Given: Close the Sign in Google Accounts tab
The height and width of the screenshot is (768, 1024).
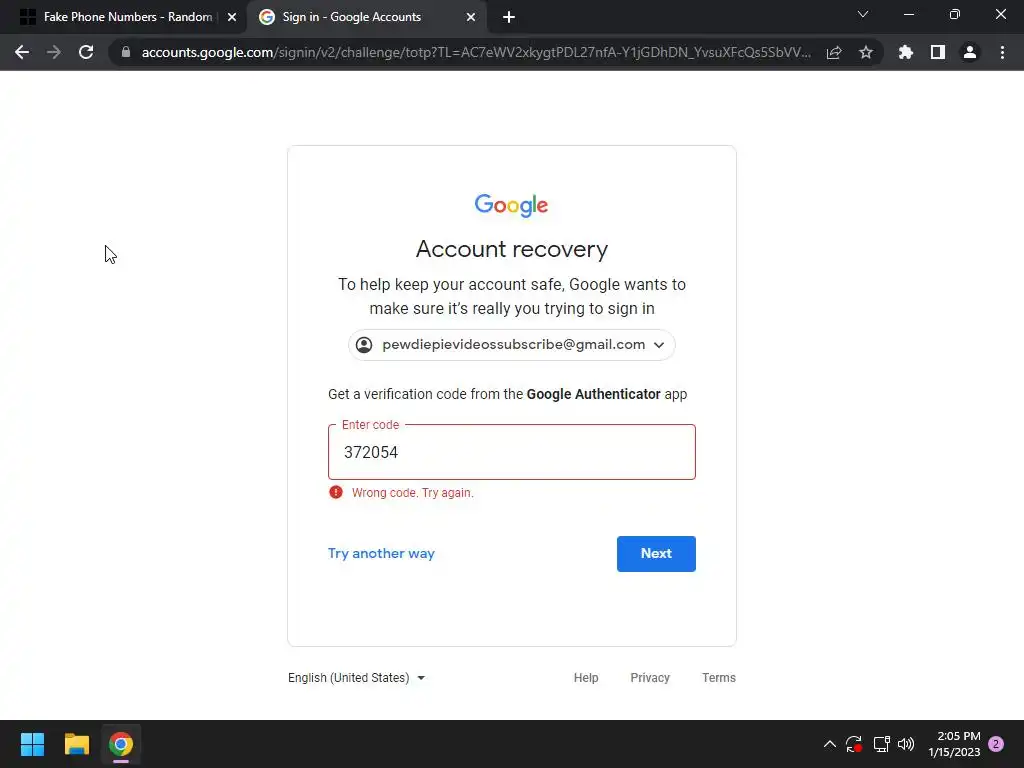Looking at the screenshot, I should click(471, 17).
